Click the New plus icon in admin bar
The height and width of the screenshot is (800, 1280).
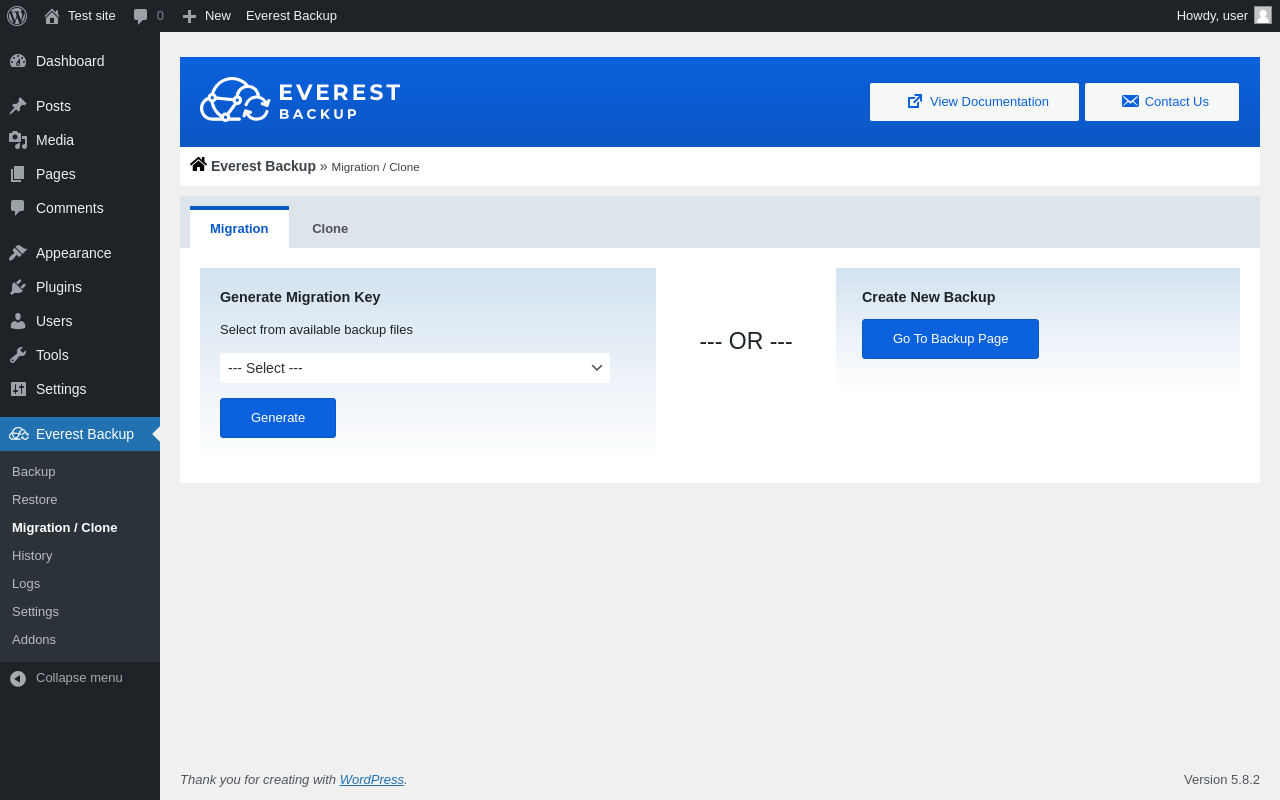pyautogui.click(x=189, y=16)
